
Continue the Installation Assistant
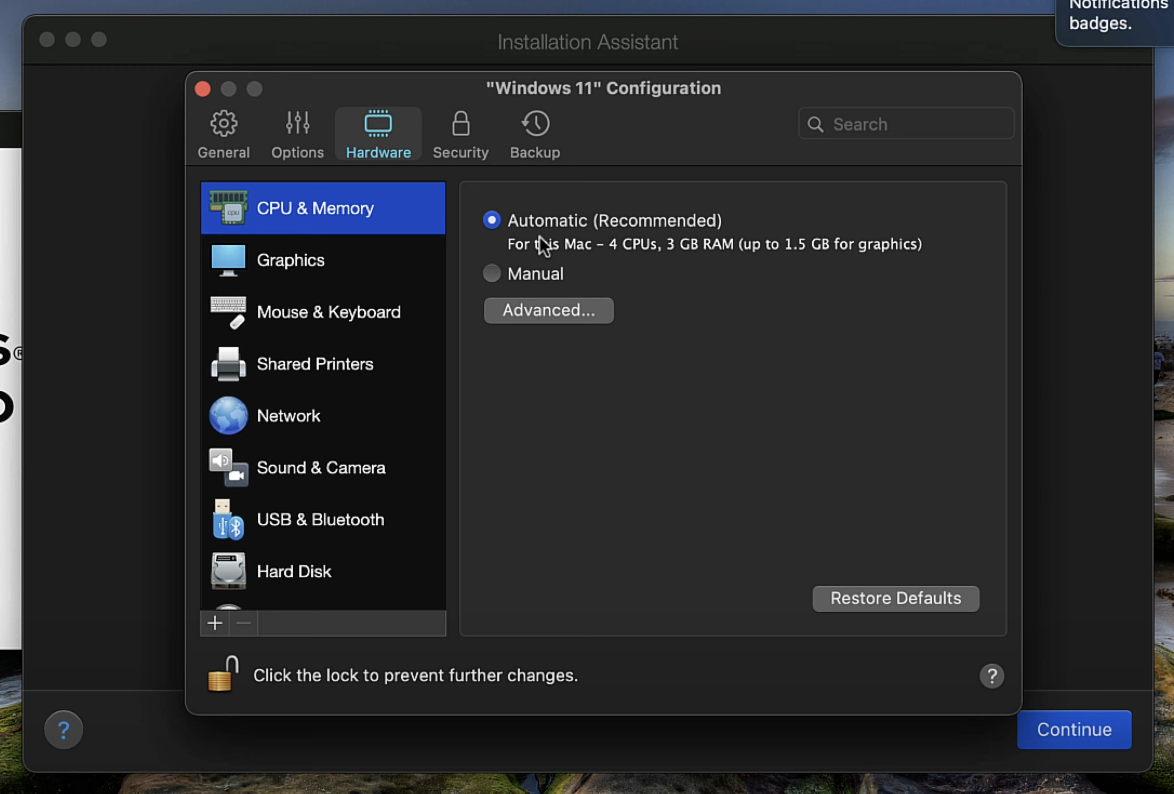coord(1074,730)
